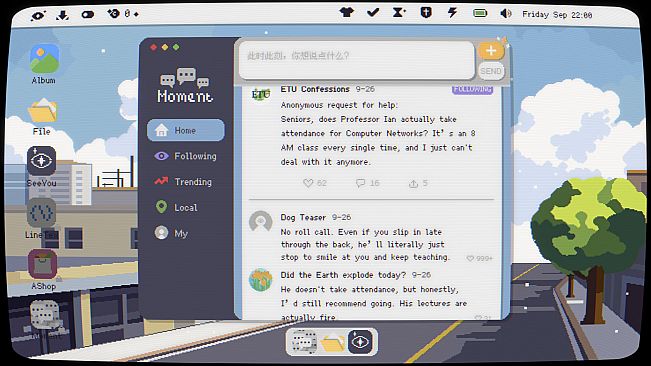Toggle the pill switch icon in top bar
This screenshot has width=651, height=366.
[88, 15]
